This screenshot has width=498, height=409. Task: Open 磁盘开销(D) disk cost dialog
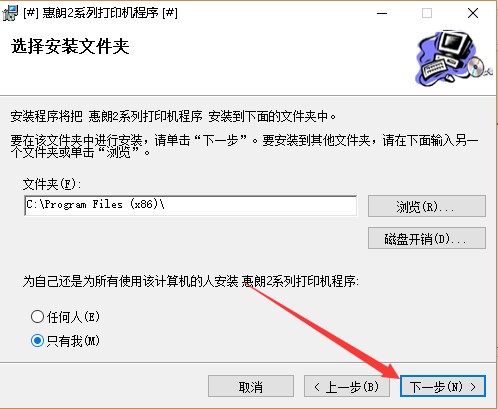click(427, 238)
